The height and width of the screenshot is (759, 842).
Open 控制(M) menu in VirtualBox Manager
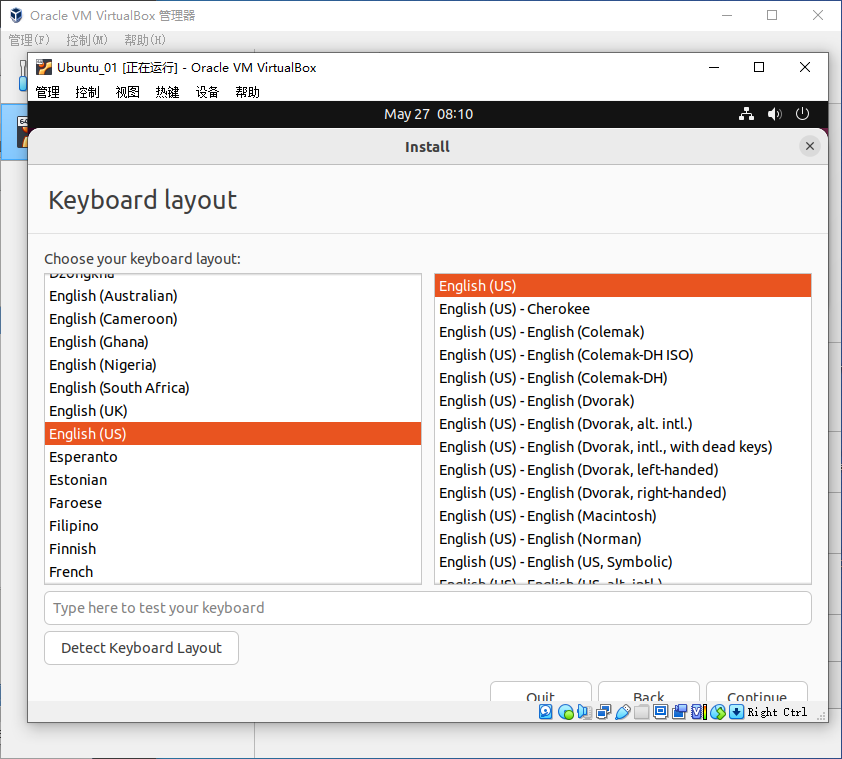pos(86,40)
